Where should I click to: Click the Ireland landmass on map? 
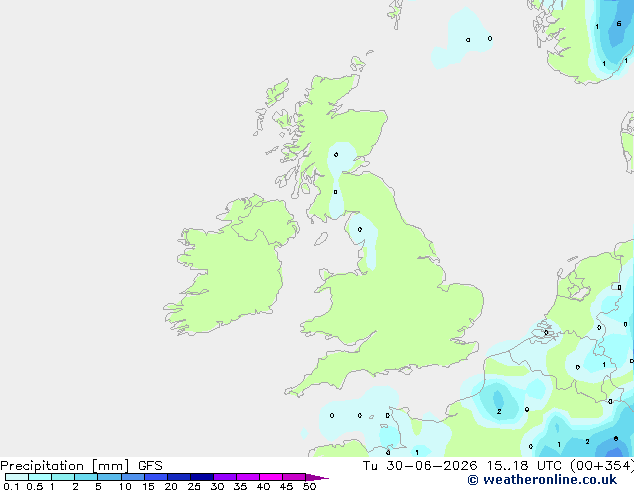[232, 263]
